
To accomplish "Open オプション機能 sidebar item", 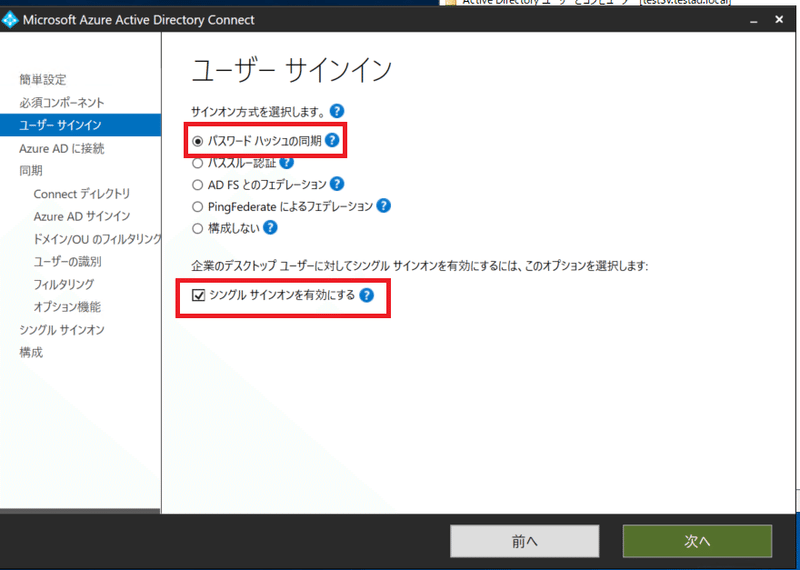I will 67,307.
